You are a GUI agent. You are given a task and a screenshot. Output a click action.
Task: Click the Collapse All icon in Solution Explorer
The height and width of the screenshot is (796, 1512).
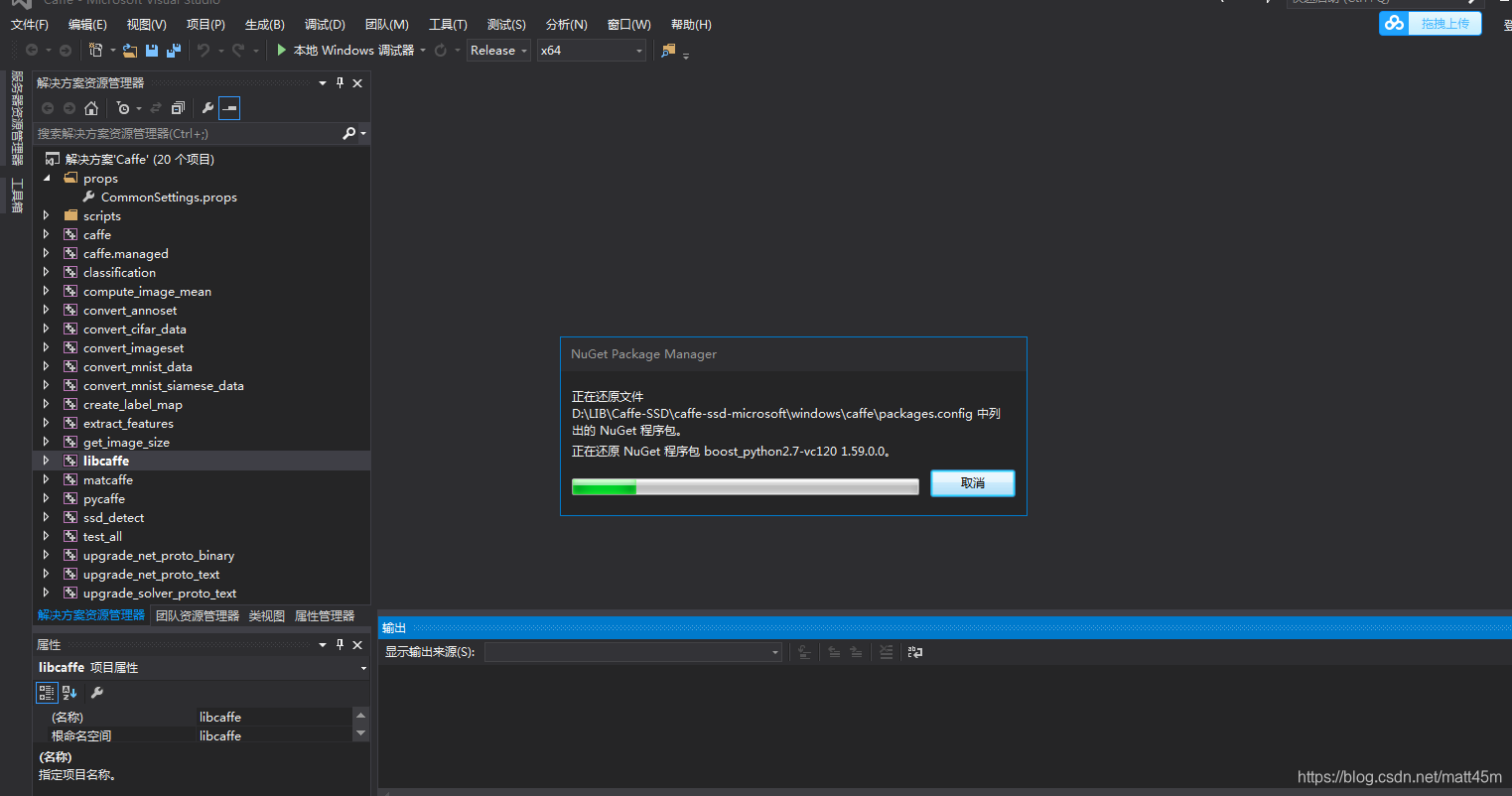178,108
